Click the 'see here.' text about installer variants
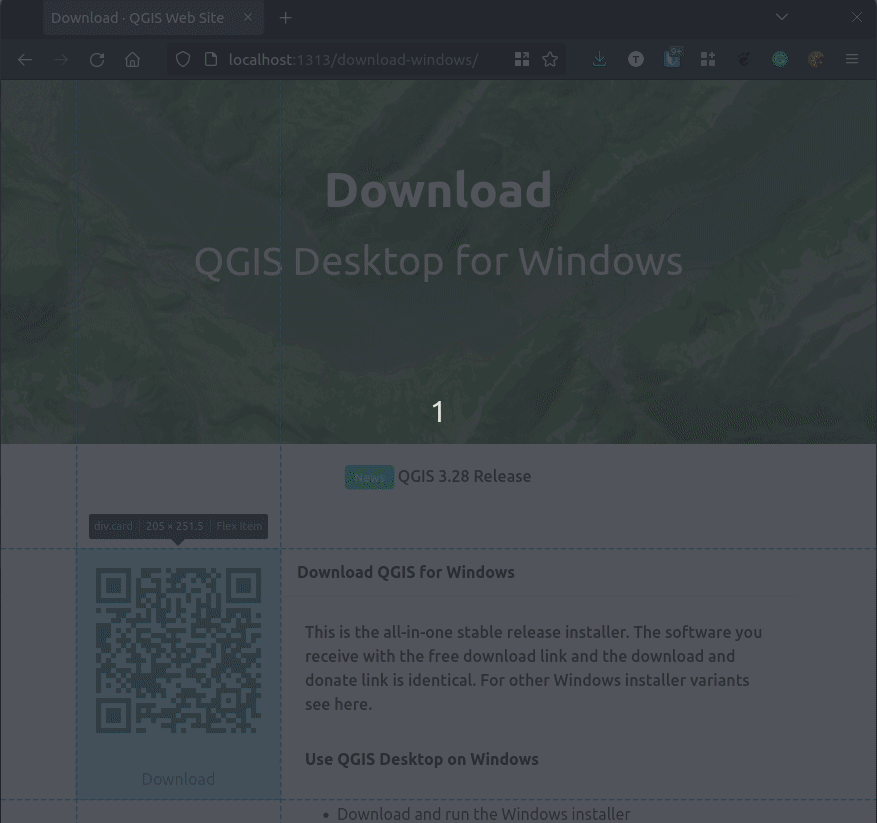This screenshot has width=877, height=823. point(338,704)
